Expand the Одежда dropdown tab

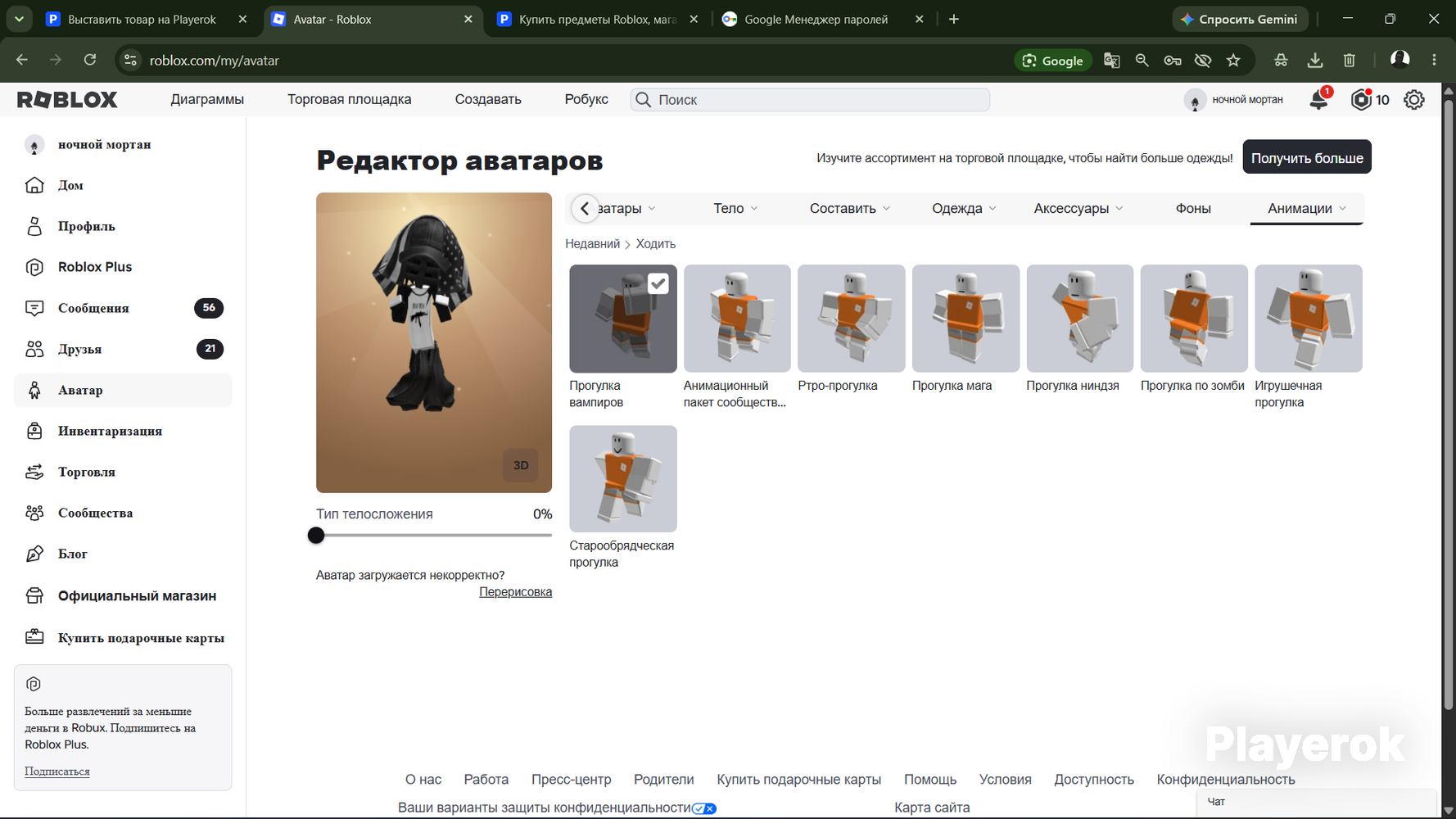coord(964,208)
